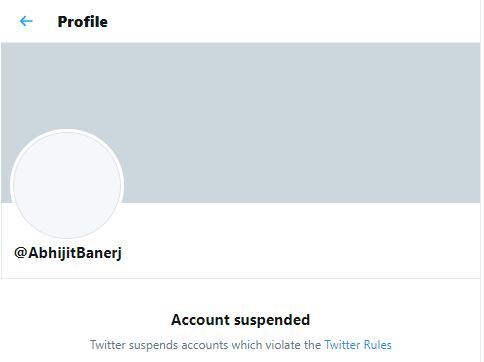Click the Account suspended heading
The height and width of the screenshot is (362, 484).
click(x=240, y=320)
